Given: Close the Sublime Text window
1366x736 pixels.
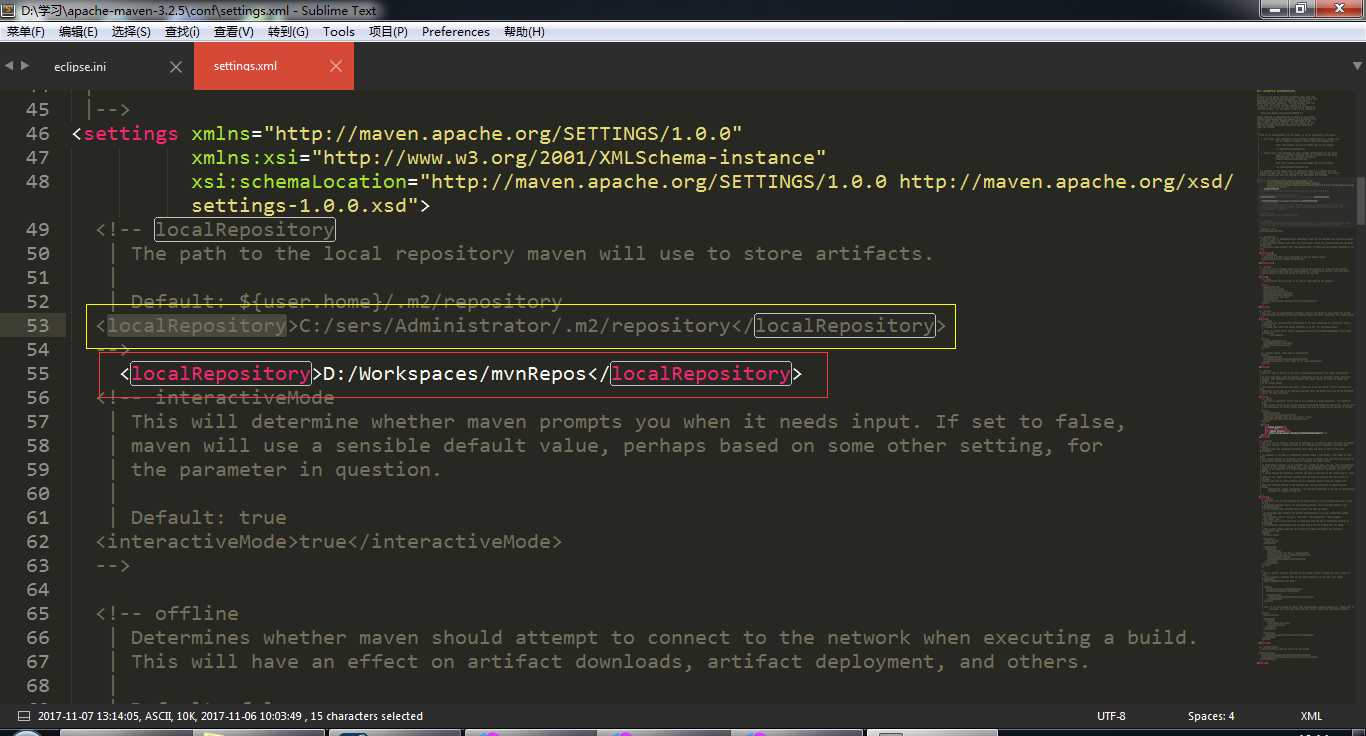Looking at the screenshot, I should point(1338,9).
